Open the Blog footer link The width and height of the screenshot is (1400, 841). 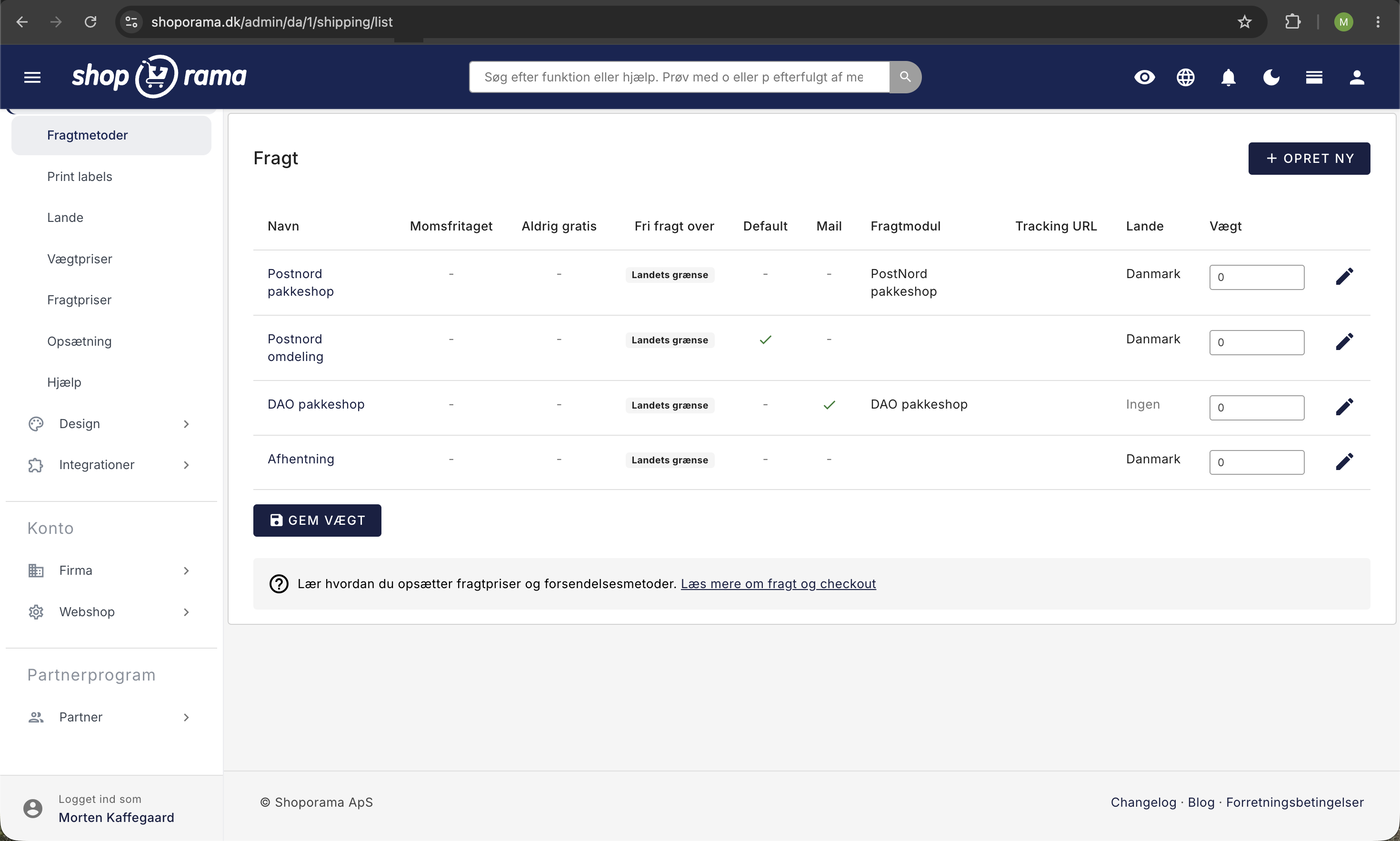(x=1201, y=802)
